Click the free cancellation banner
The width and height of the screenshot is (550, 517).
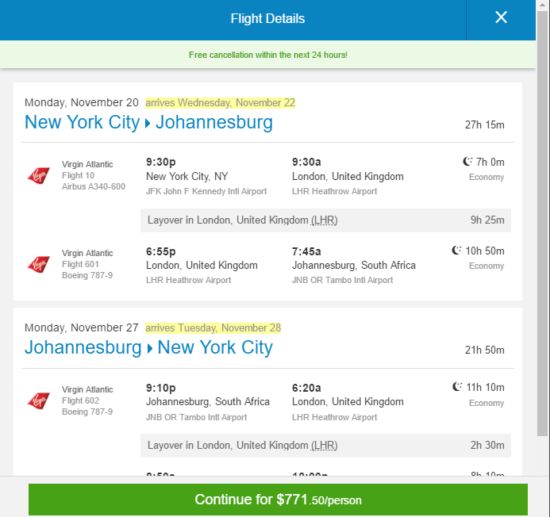tap(268, 55)
